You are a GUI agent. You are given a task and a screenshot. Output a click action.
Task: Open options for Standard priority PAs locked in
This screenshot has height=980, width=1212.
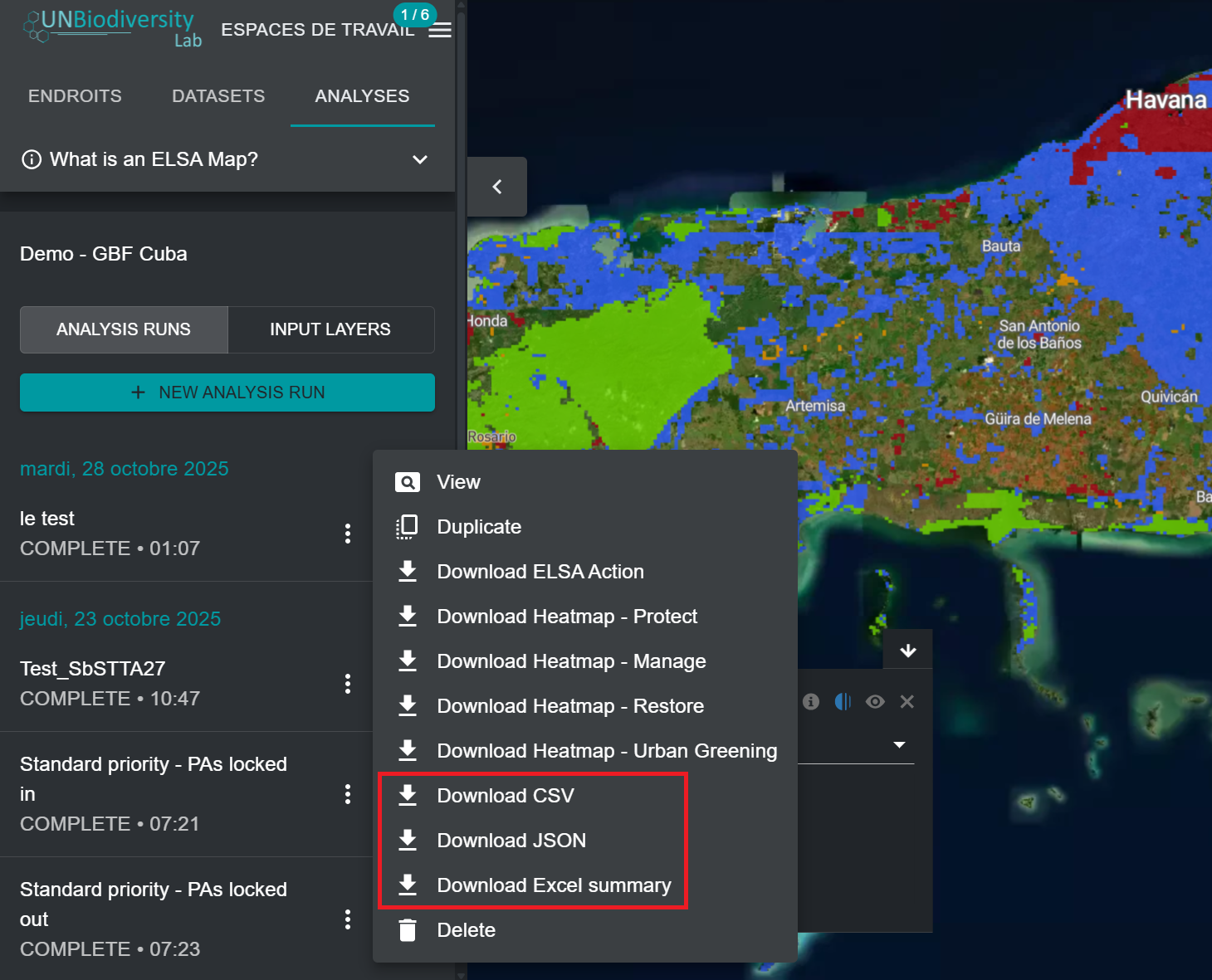point(348,794)
